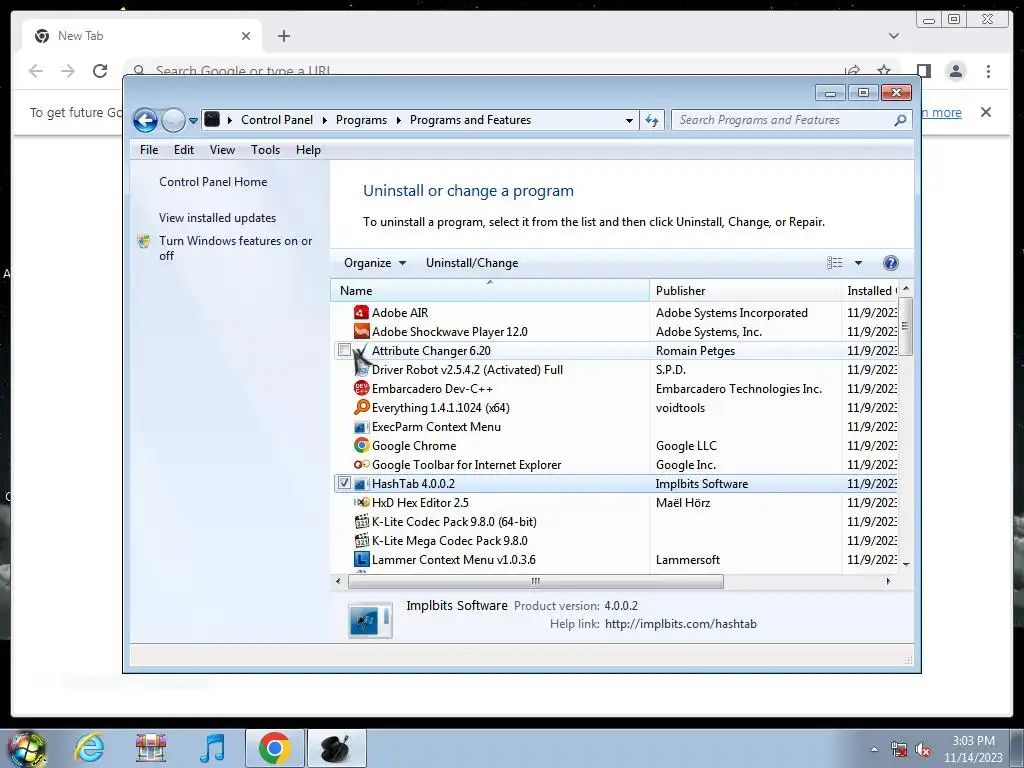The width and height of the screenshot is (1024, 768).
Task: Bookmark this tab with the star icon
Action: pos(884,71)
